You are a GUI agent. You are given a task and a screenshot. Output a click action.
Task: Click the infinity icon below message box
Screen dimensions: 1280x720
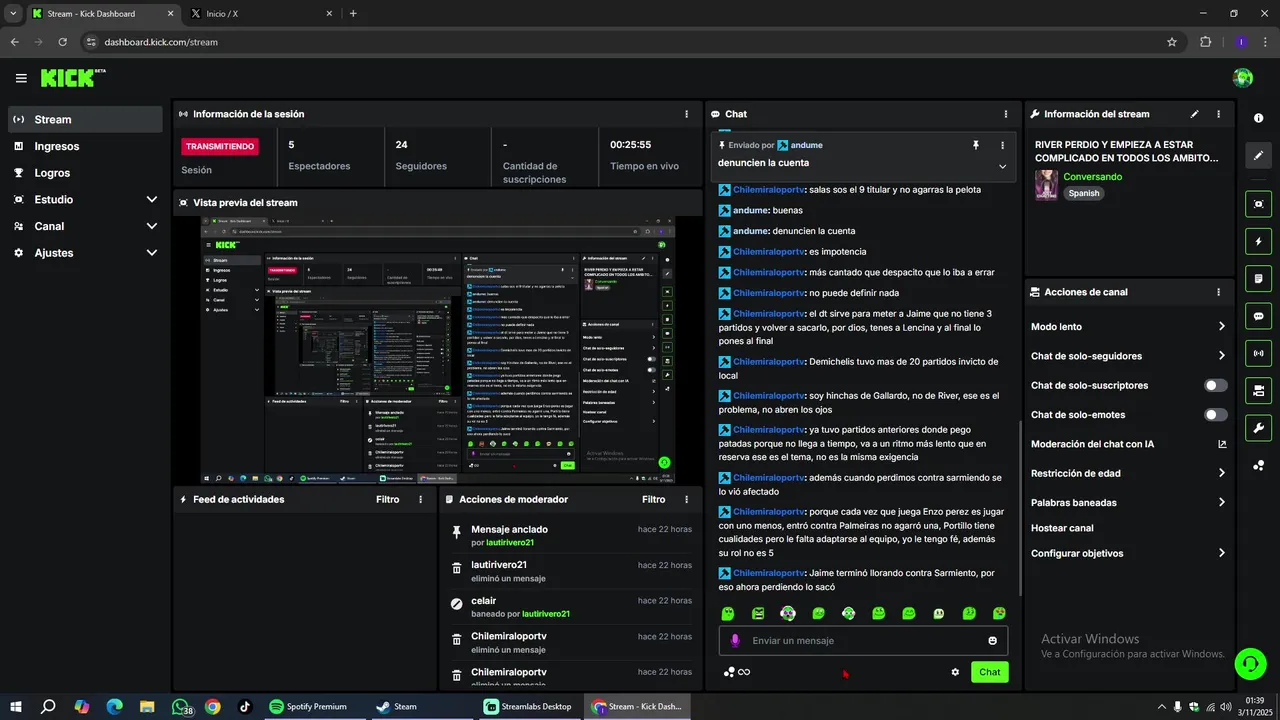pos(744,672)
